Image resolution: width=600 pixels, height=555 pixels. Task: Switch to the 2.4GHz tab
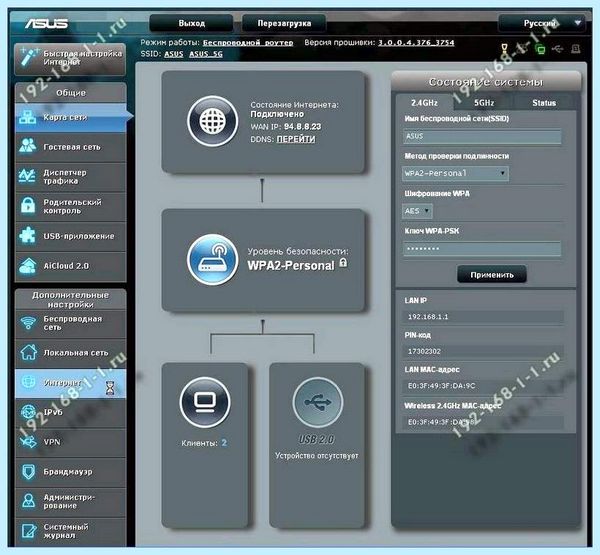[424, 103]
